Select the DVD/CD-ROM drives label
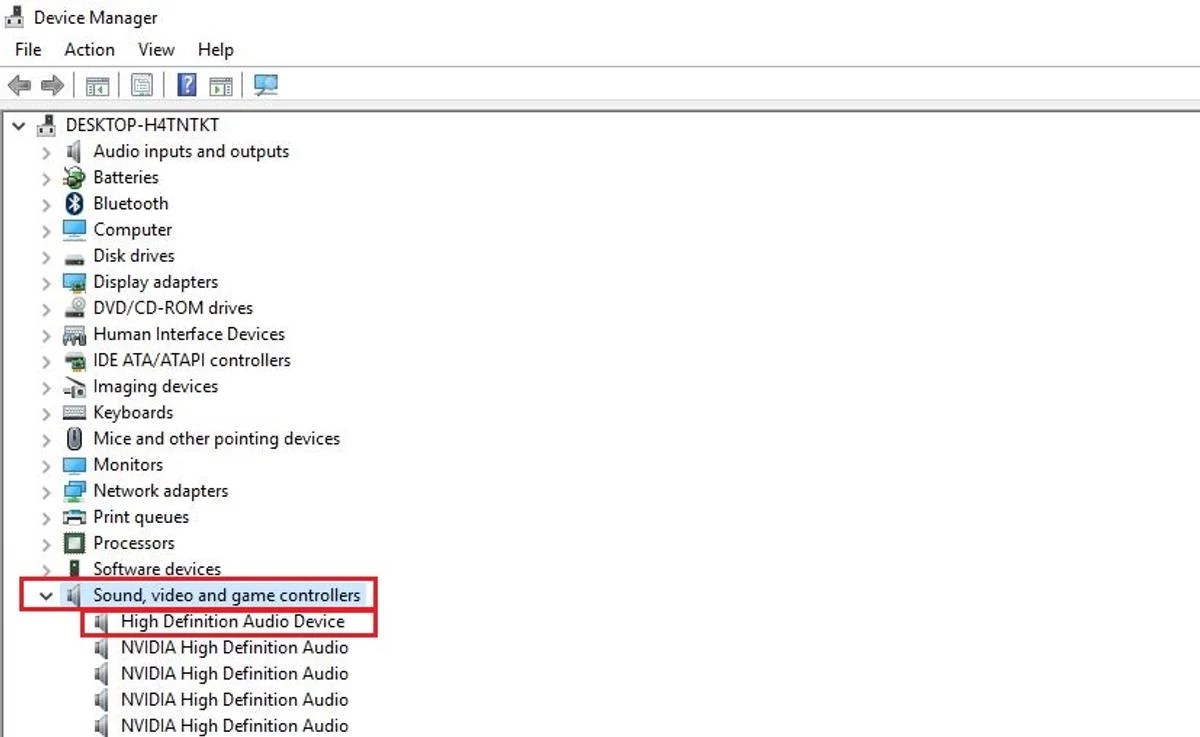This screenshot has width=1200, height=737. pyautogui.click(x=173, y=307)
